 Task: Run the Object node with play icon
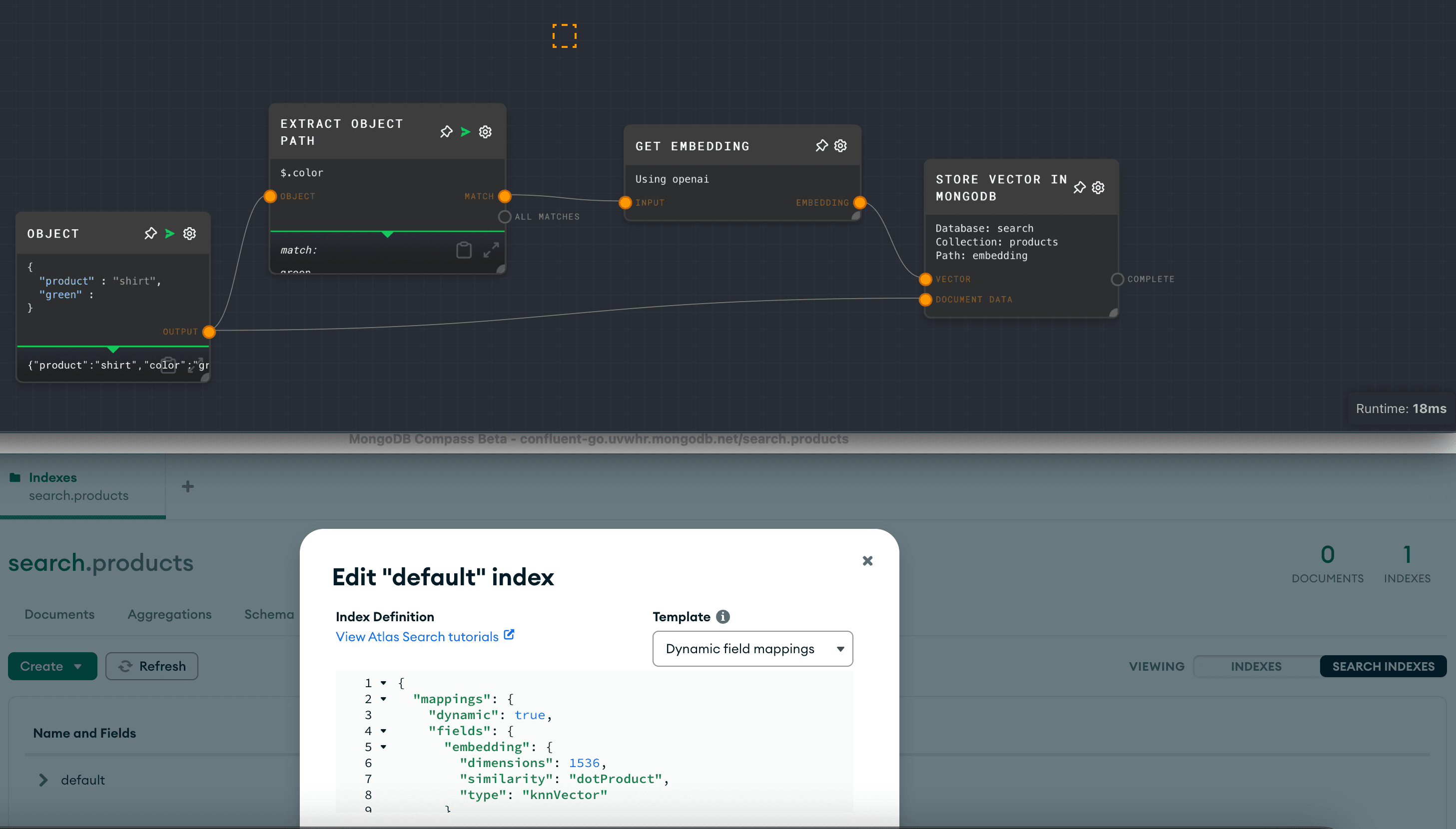(x=170, y=233)
